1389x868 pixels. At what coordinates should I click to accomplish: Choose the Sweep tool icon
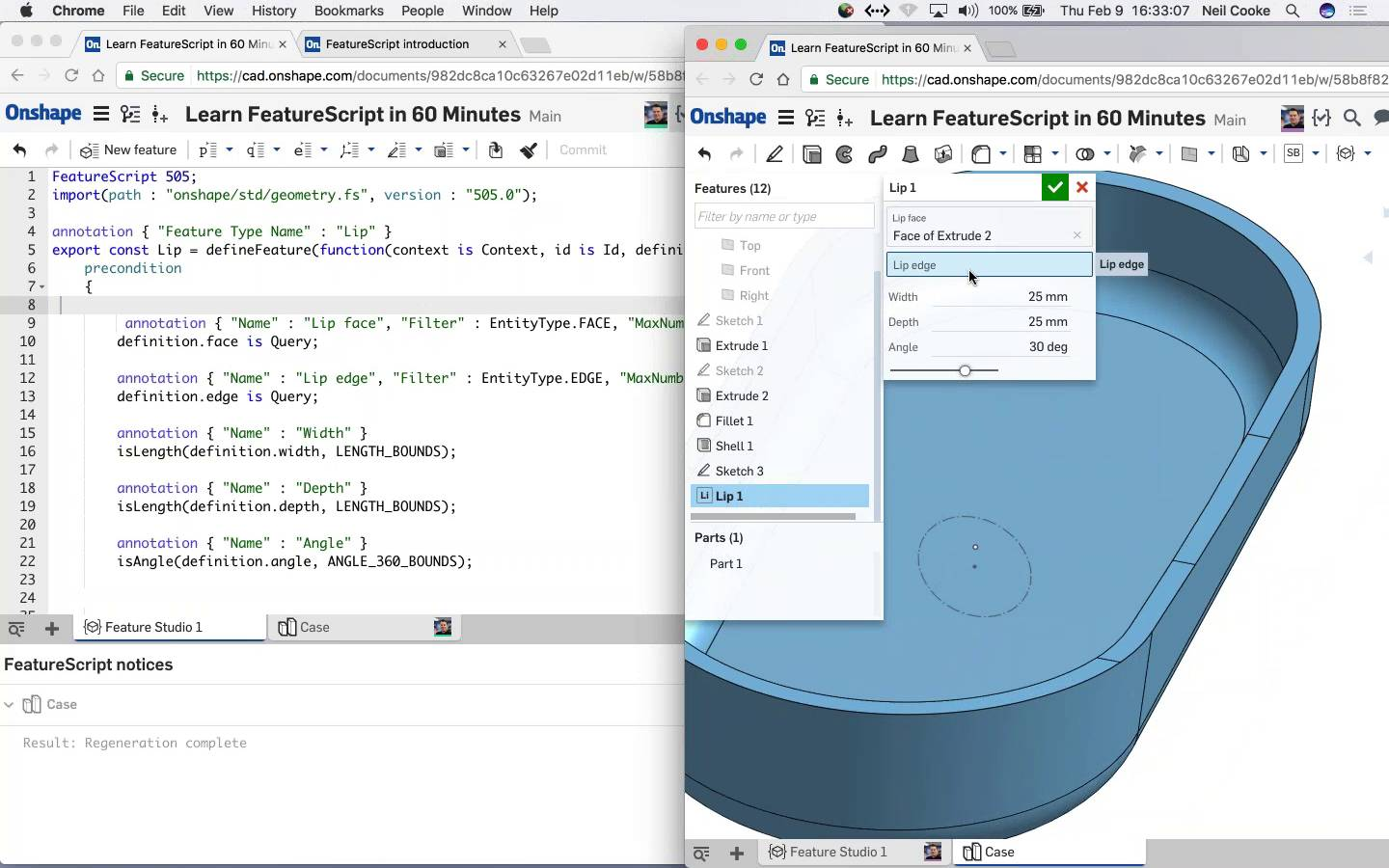pyautogui.click(x=878, y=154)
